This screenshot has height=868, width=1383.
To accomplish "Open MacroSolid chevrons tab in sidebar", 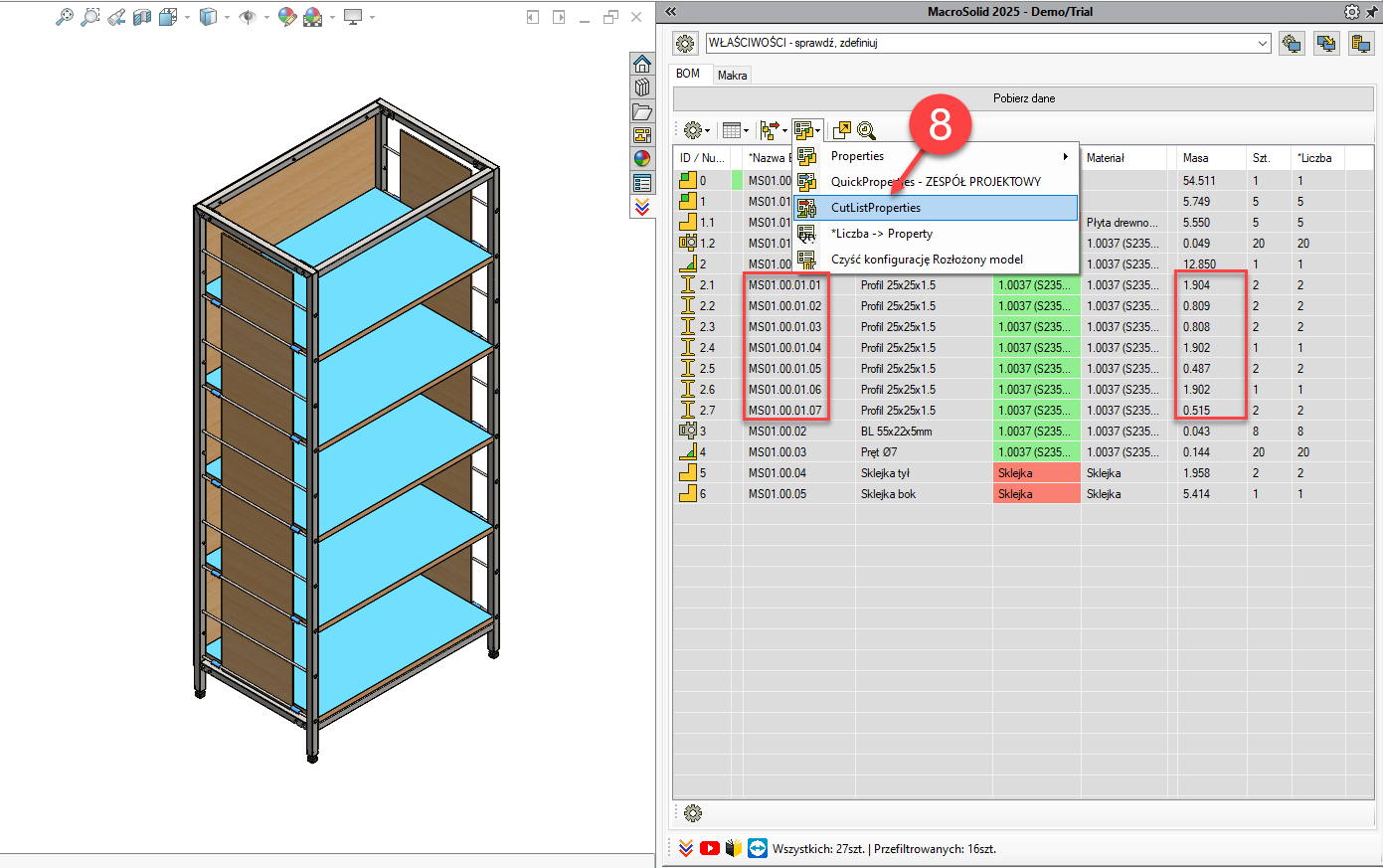I will pos(642,207).
